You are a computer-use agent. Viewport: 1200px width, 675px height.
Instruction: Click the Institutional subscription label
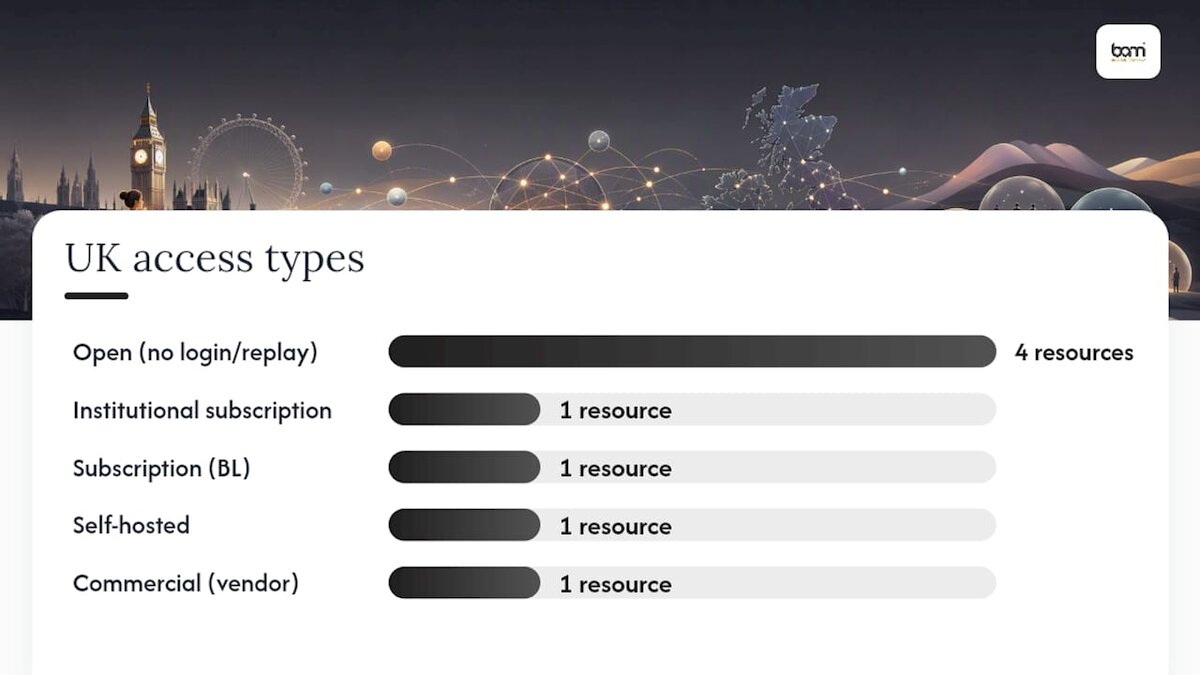202,411
